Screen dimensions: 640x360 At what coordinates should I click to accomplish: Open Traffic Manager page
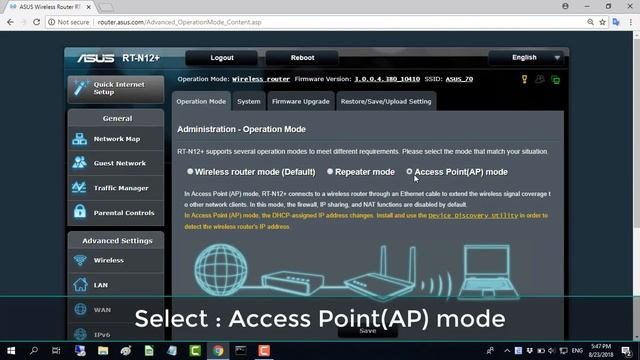(x=116, y=188)
